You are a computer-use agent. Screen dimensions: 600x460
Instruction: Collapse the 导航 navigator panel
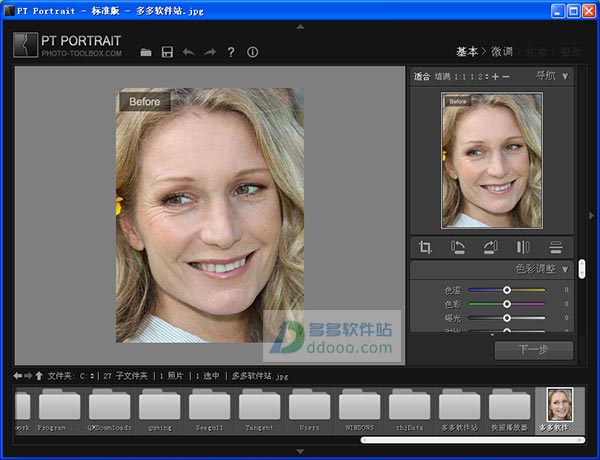565,76
